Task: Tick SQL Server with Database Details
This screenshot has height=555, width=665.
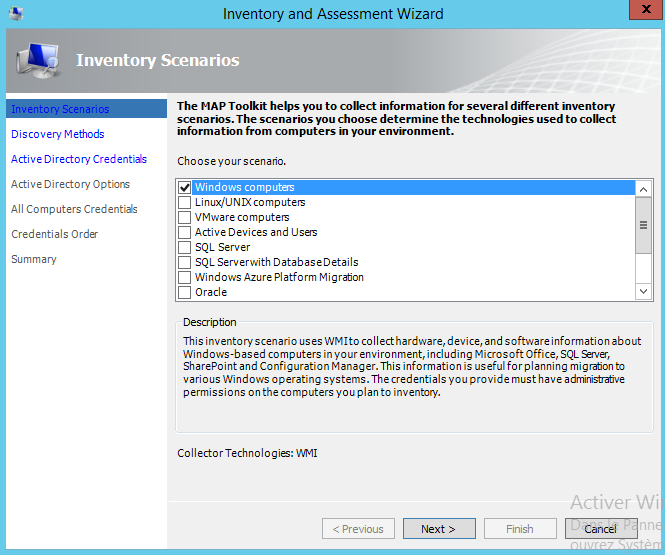Action: (x=184, y=262)
